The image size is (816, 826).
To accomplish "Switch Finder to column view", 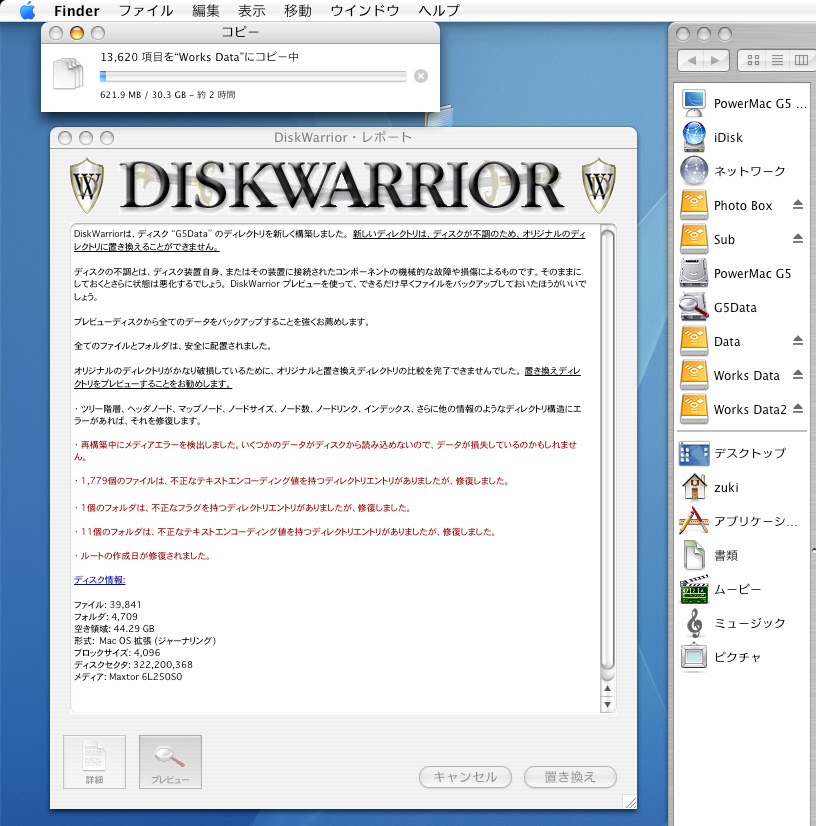I will [x=801, y=61].
